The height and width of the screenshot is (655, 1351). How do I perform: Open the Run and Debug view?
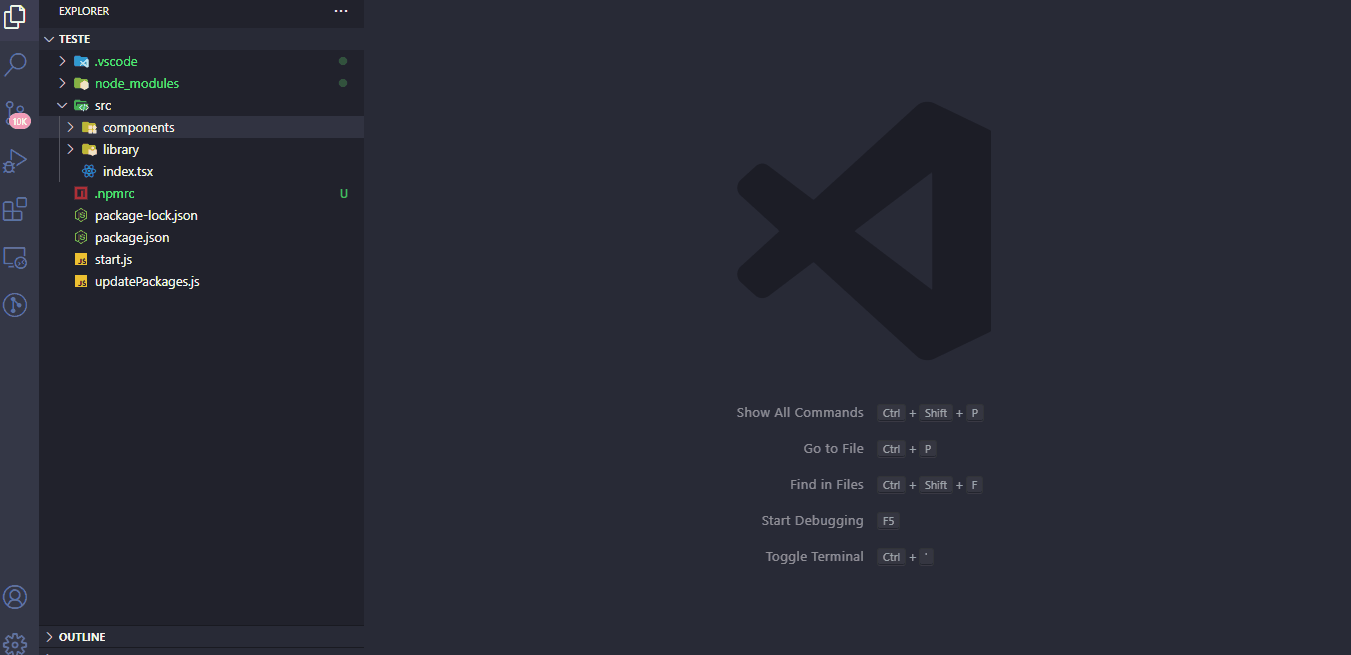(15, 161)
